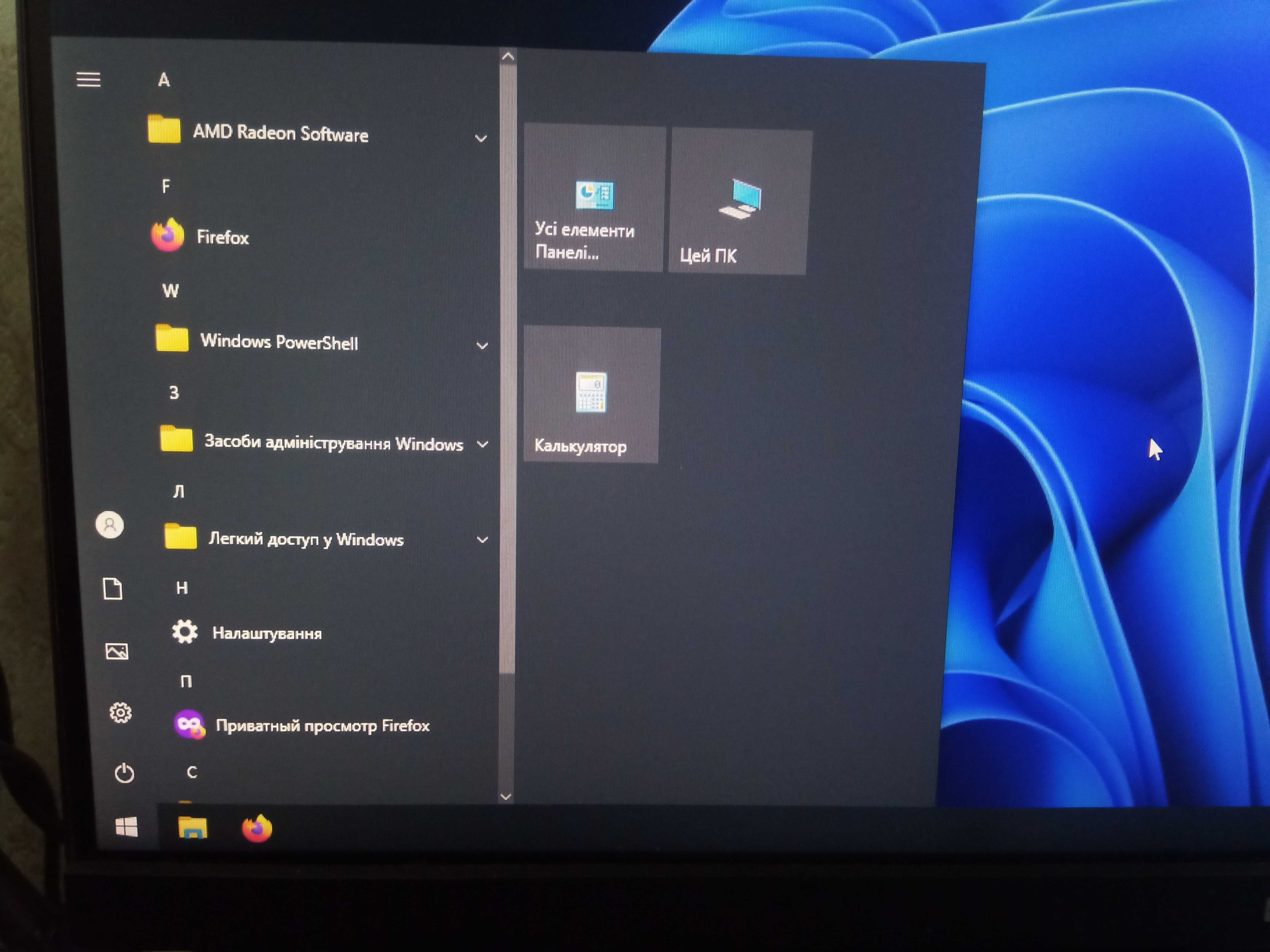Open the Pictures icon in Start sidebar
The image size is (1270, 952).
(x=117, y=651)
